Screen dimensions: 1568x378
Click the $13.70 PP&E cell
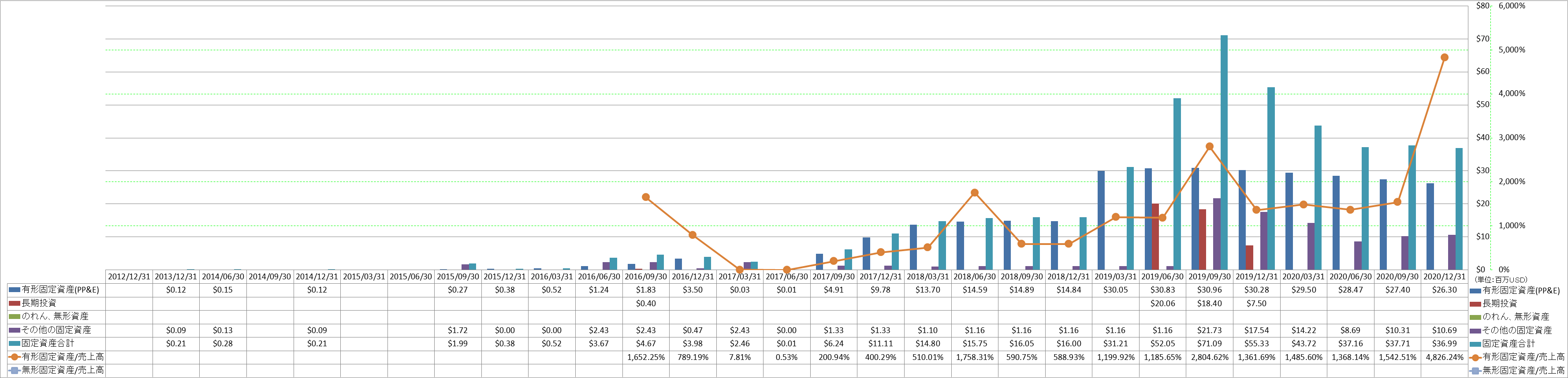point(927,290)
